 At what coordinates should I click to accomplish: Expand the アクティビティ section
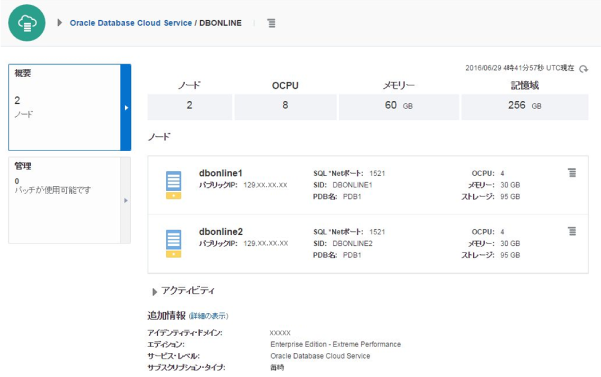pos(154,292)
